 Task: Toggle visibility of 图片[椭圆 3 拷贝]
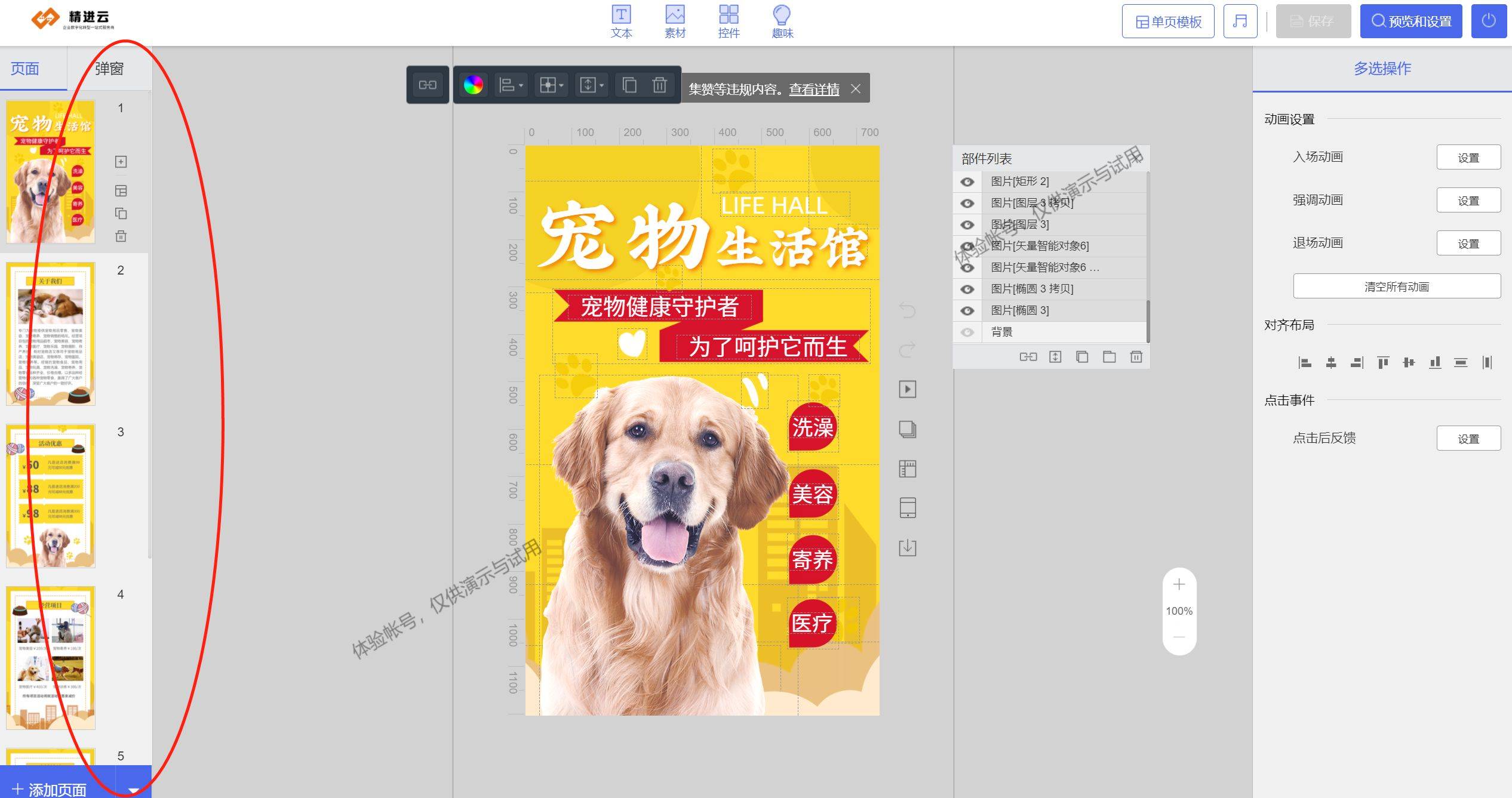pyautogui.click(x=967, y=289)
